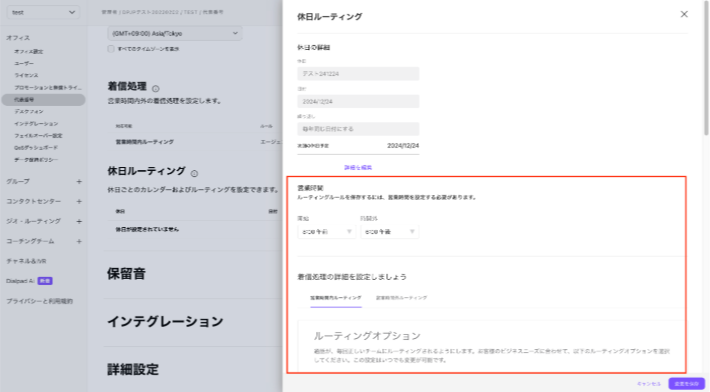The image size is (710, 392).
Task: Switch to the 営業時間外ルーティング tab
Action: [401, 298]
